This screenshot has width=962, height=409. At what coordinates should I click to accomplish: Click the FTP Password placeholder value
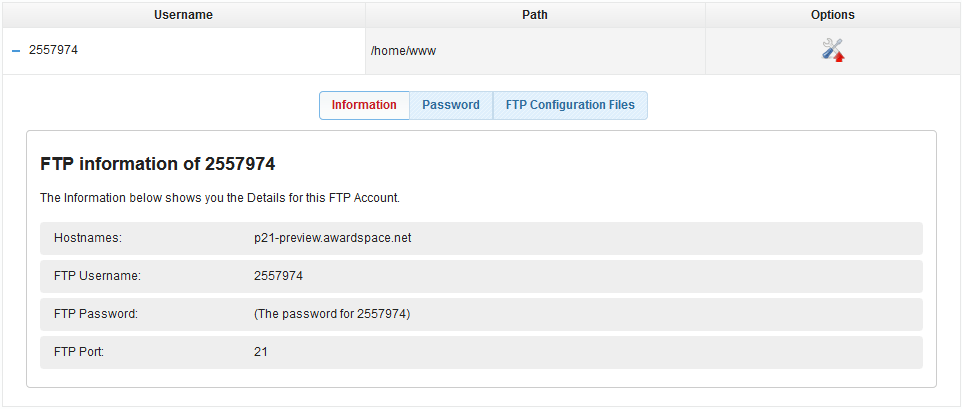coord(332,314)
